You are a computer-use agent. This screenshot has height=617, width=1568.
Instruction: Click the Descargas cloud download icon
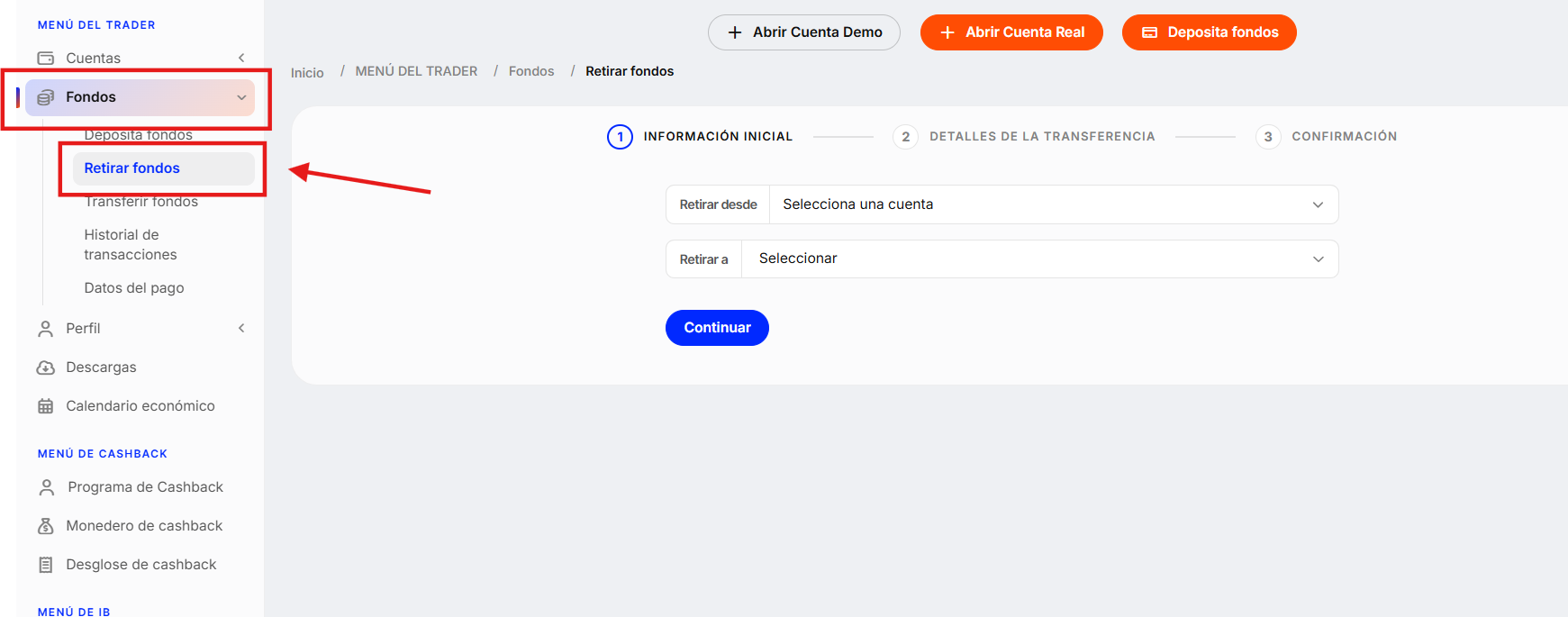(46, 367)
